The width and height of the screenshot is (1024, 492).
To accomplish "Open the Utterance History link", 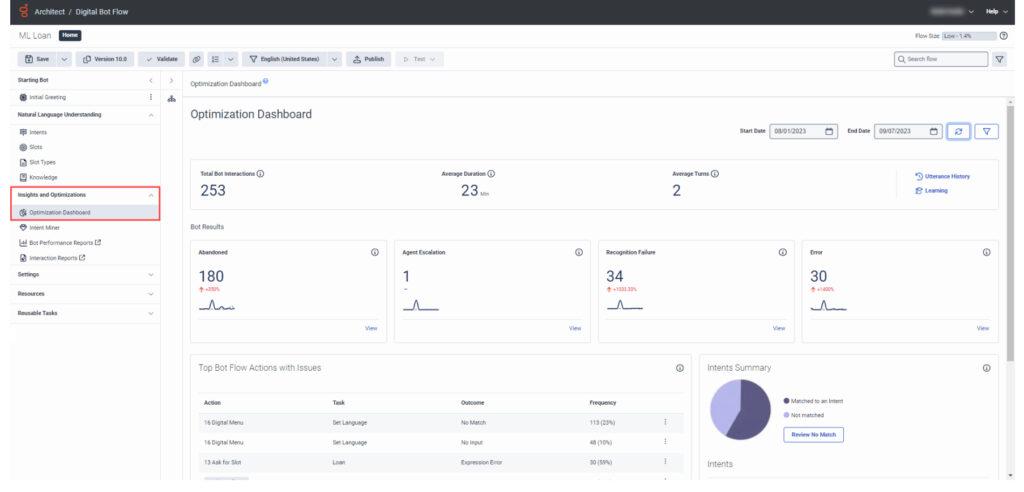I will tap(946, 176).
